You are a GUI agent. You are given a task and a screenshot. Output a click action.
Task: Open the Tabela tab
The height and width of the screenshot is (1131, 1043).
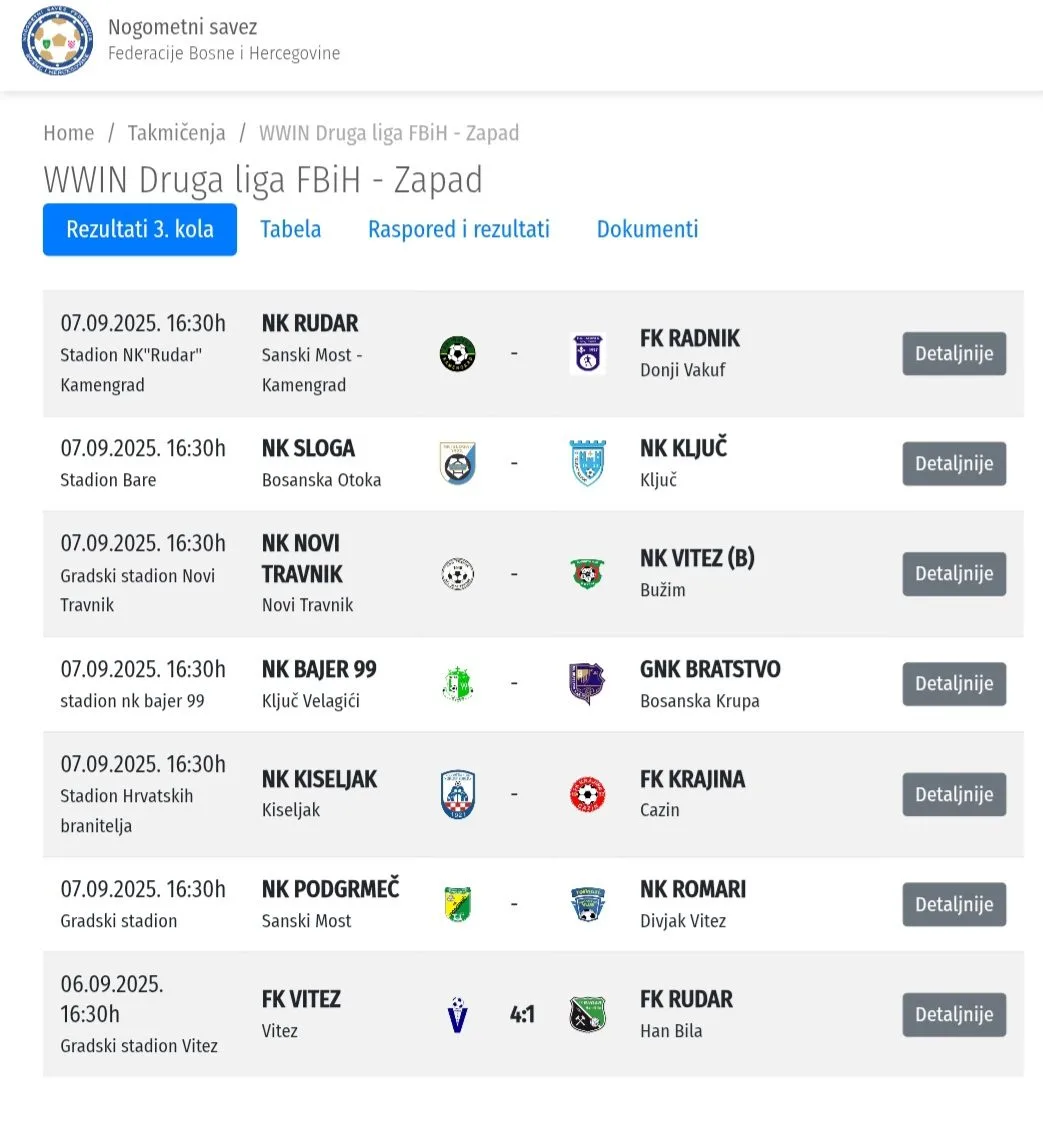click(x=290, y=229)
